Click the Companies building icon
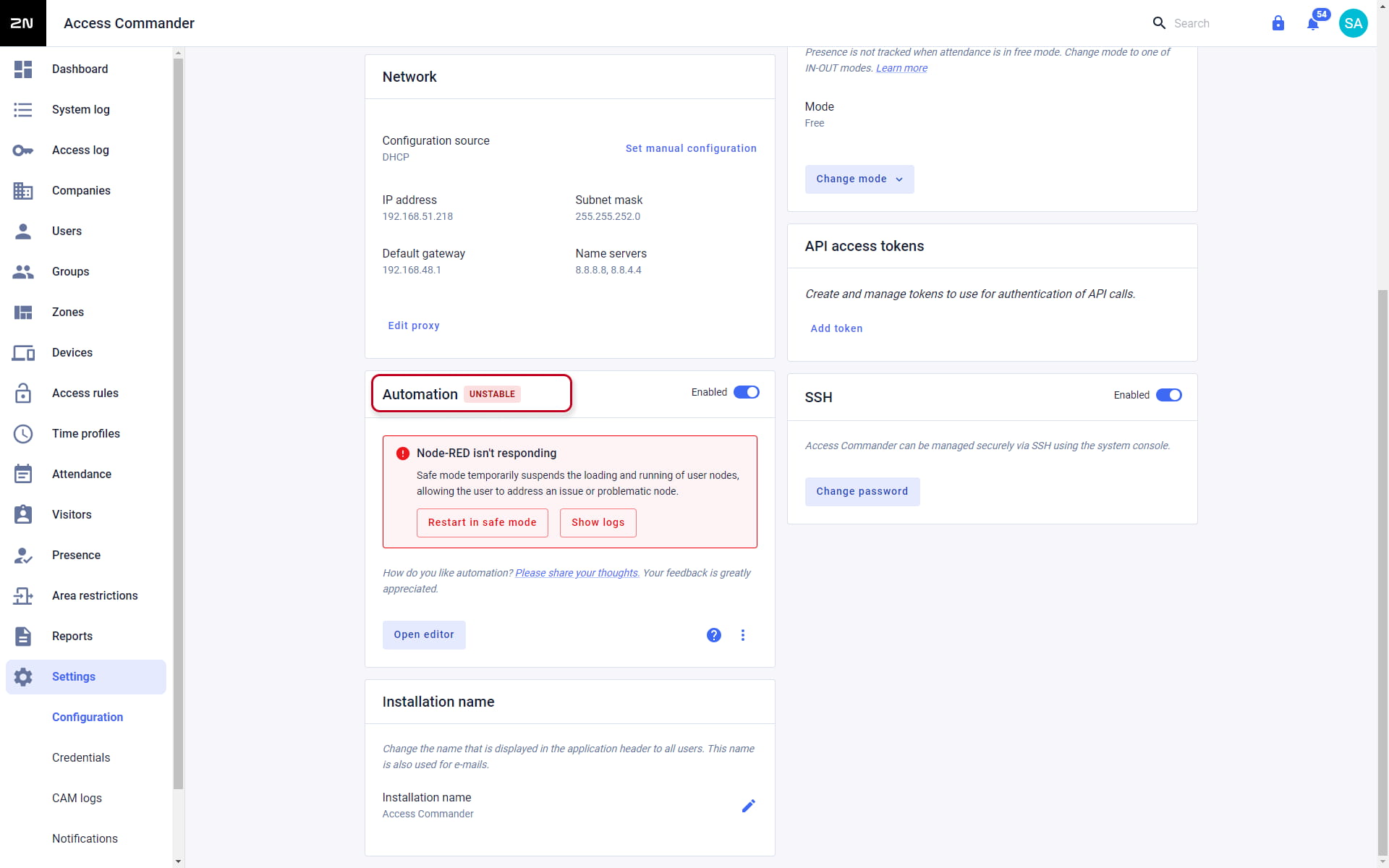The height and width of the screenshot is (868, 1389). [23, 191]
